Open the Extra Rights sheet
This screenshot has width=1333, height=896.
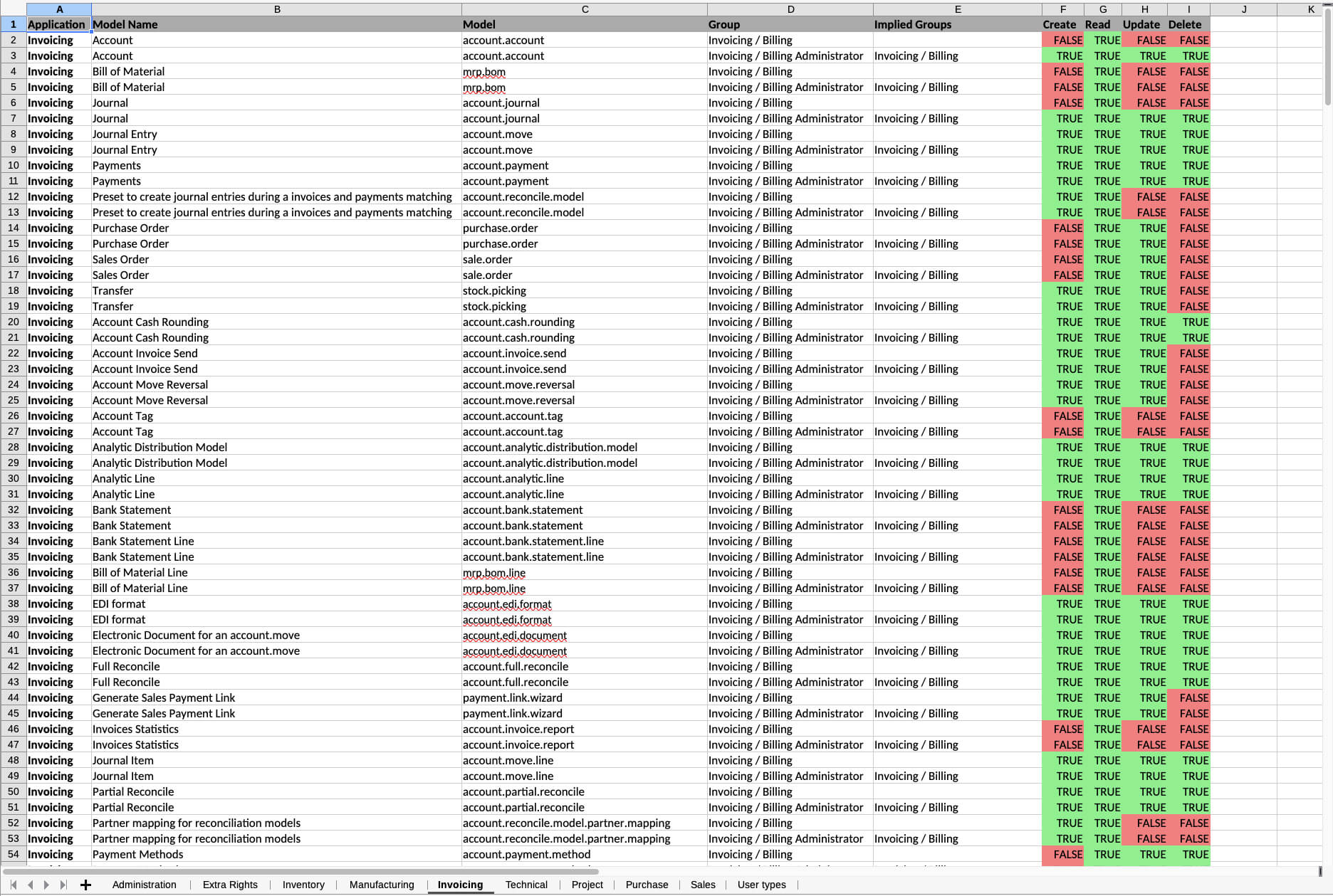(x=230, y=885)
